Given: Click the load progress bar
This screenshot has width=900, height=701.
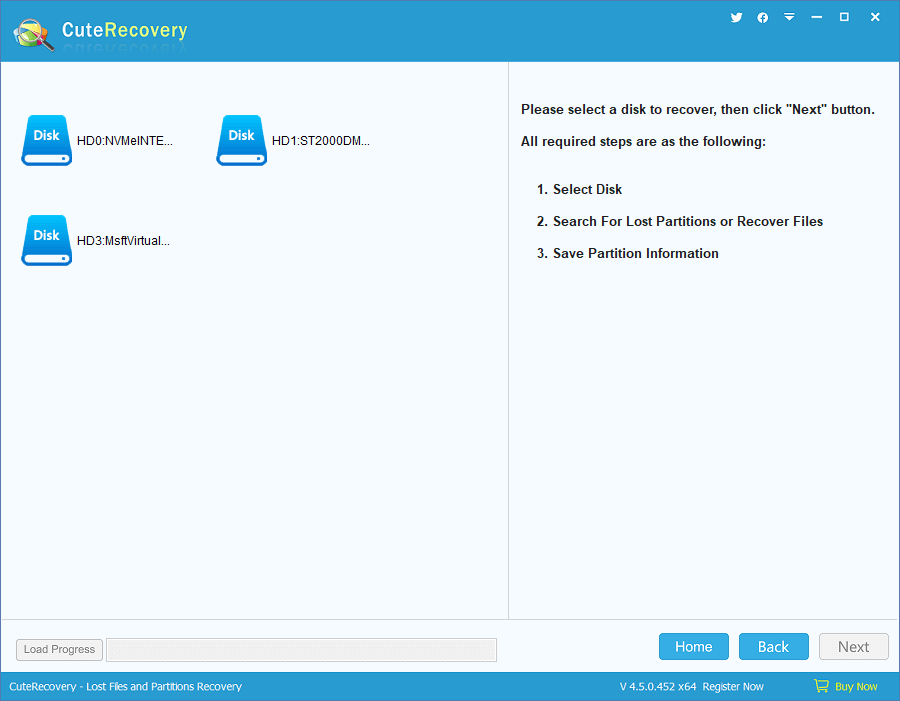Looking at the screenshot, I should click(x=301, y=649).
